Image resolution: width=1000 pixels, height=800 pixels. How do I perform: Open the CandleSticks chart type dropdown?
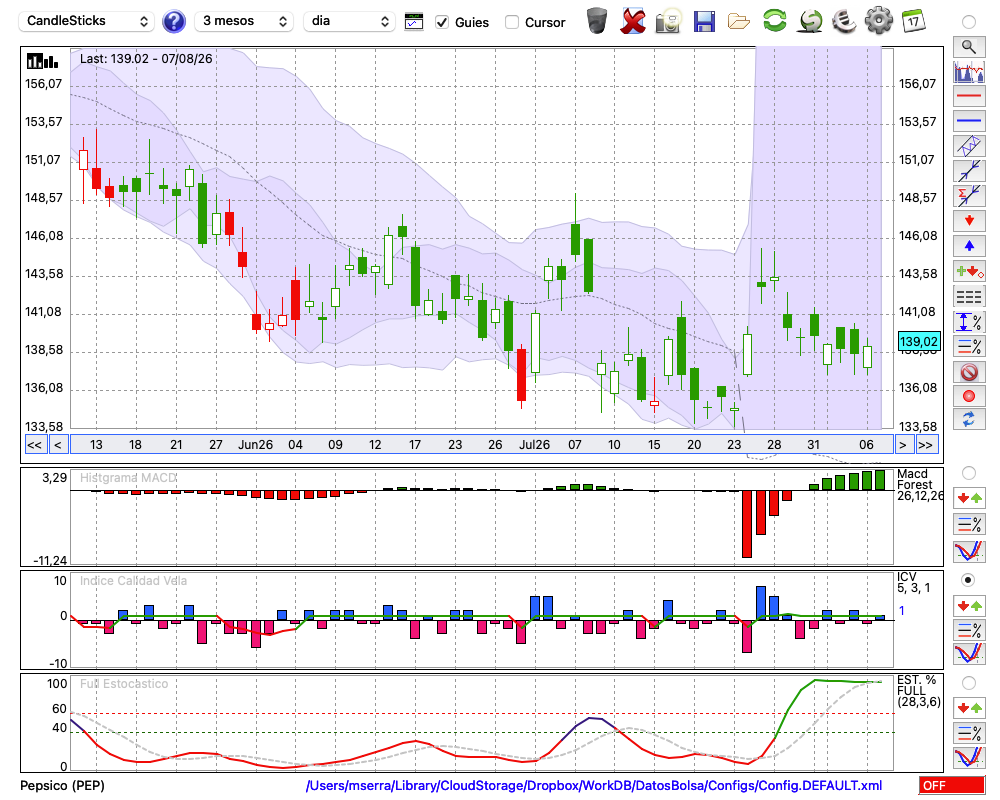[86, 21]
